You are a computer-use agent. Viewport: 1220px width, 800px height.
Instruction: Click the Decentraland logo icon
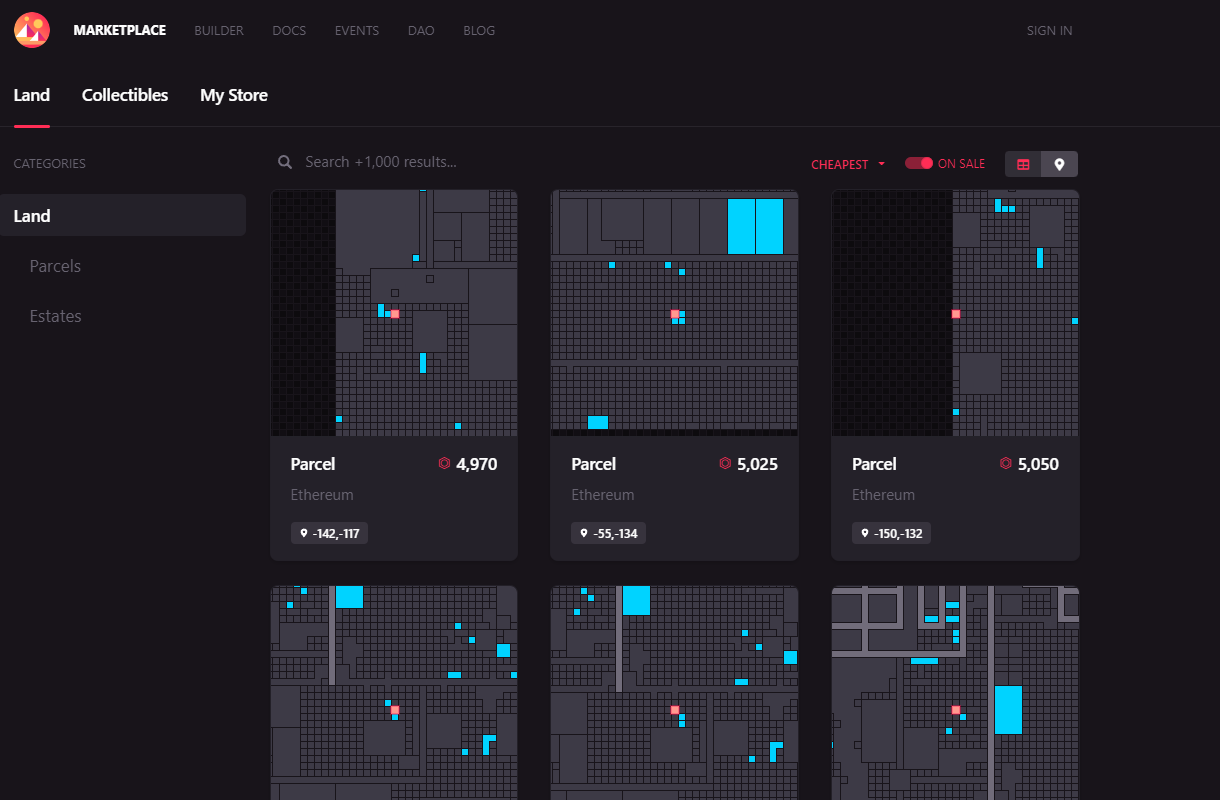click(x=31, y=30)
